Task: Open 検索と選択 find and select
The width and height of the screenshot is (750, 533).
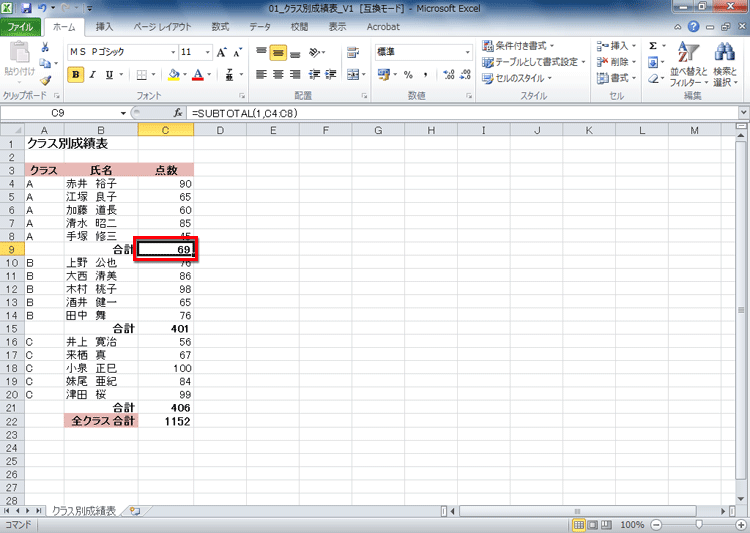Action: (x=725, y=65)
